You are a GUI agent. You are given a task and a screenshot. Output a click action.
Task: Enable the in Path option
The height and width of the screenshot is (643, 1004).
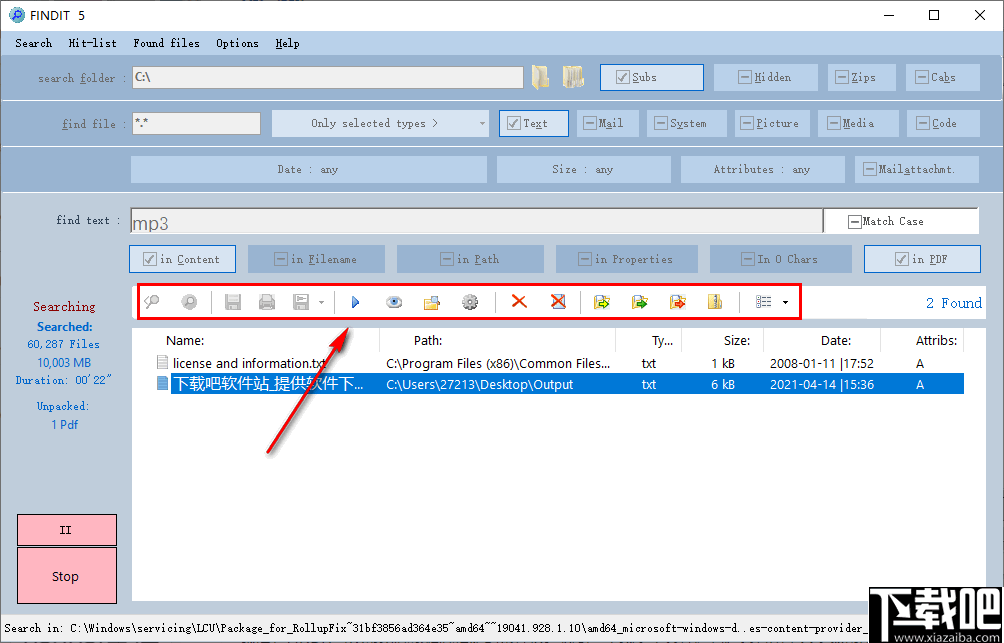470,259
